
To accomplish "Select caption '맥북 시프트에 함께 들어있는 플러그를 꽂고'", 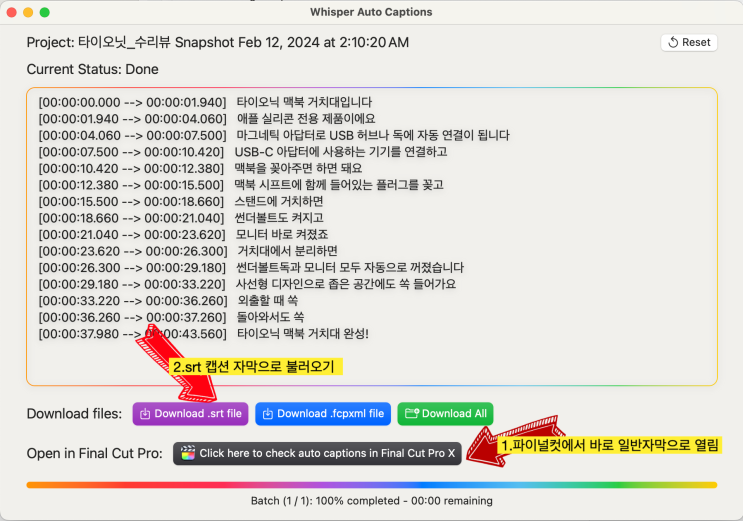I will pos(339,185).
